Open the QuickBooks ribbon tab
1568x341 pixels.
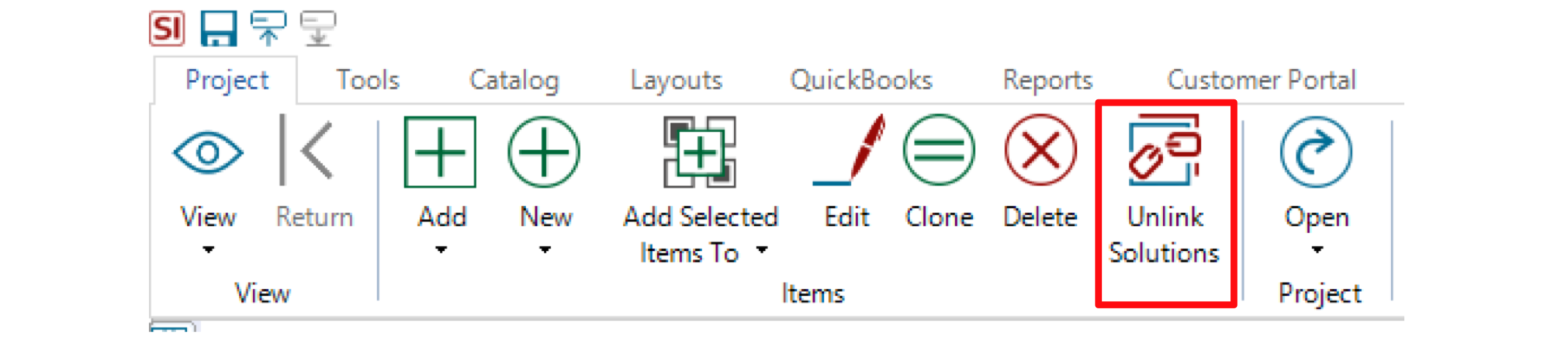[861, 80]
